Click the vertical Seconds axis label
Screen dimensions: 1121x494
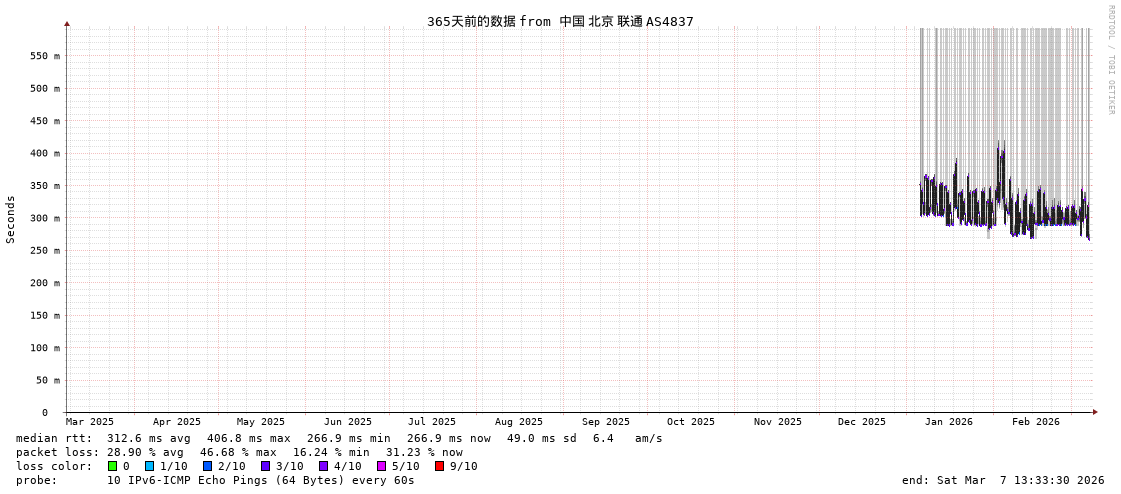(11, 219)
